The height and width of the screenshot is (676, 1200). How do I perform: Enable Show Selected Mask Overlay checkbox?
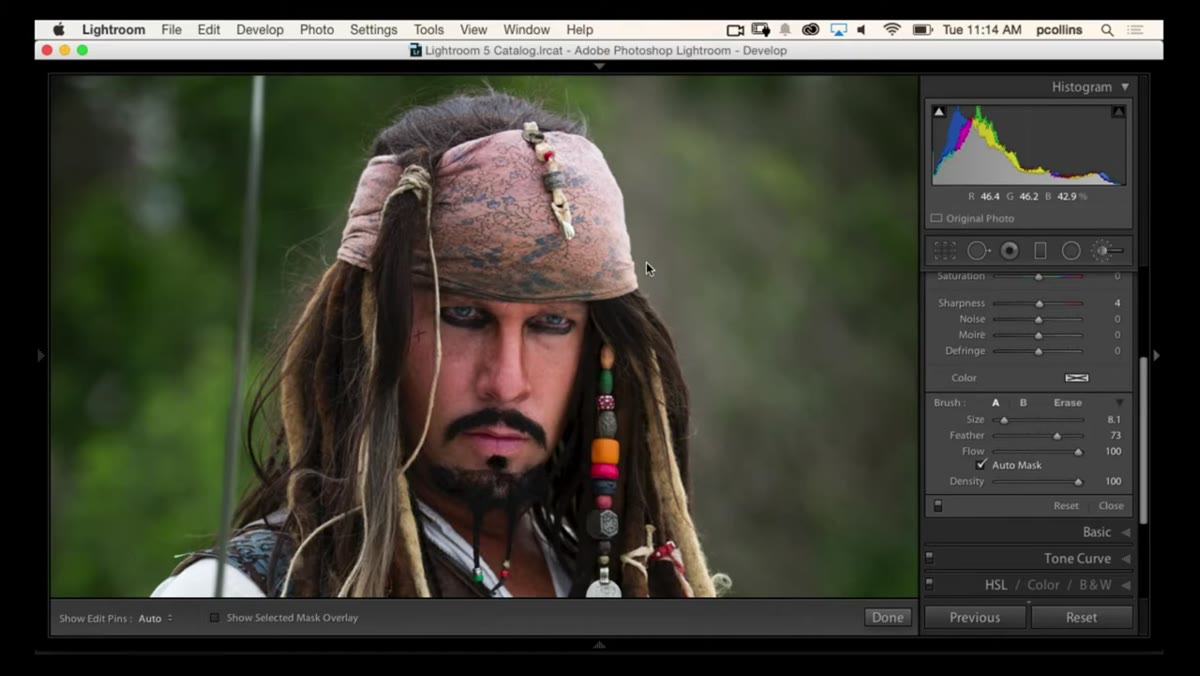click(214, 618)
